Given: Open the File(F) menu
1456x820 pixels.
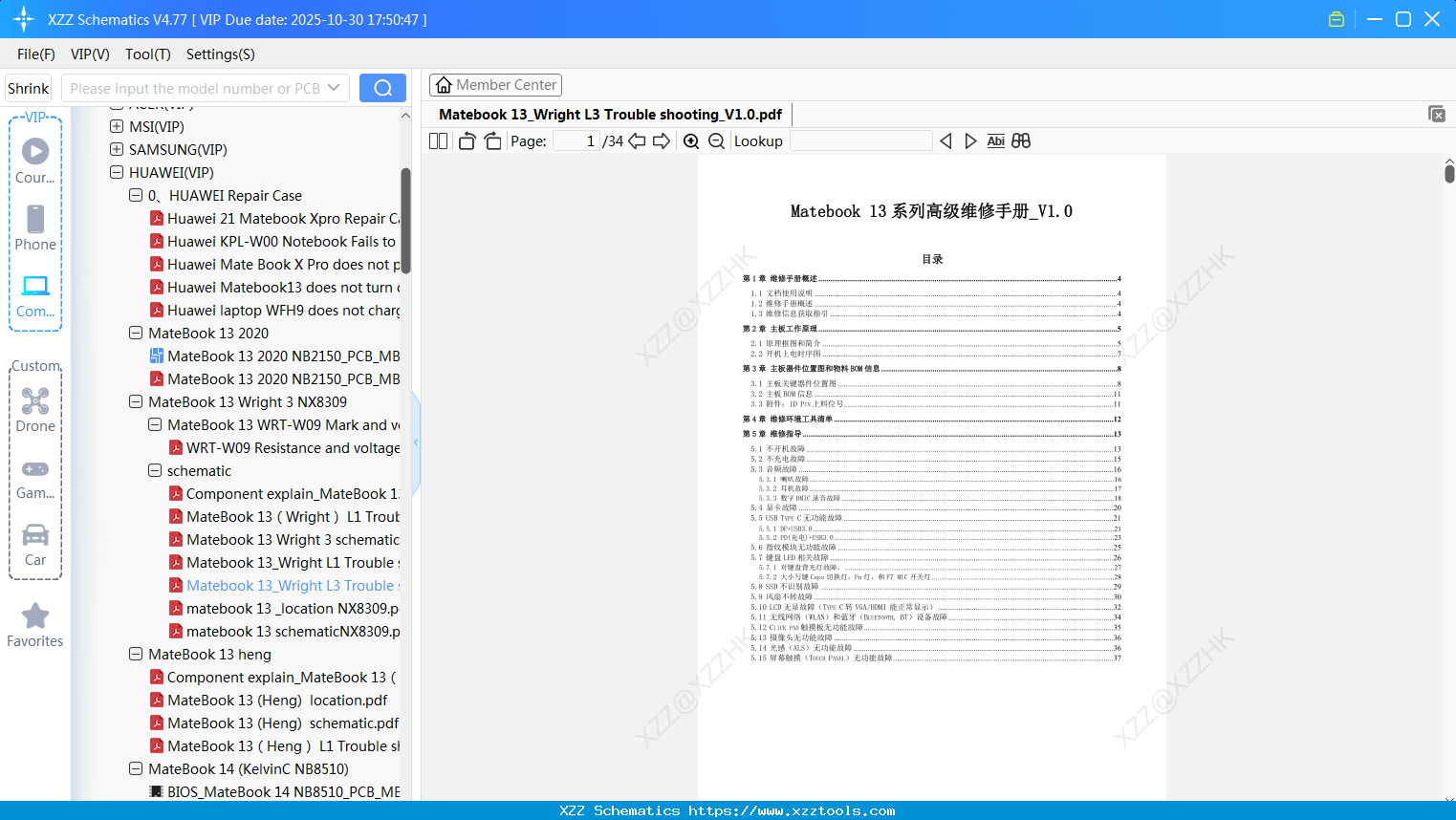Looking at the screenshot, I should pos(36,54).
